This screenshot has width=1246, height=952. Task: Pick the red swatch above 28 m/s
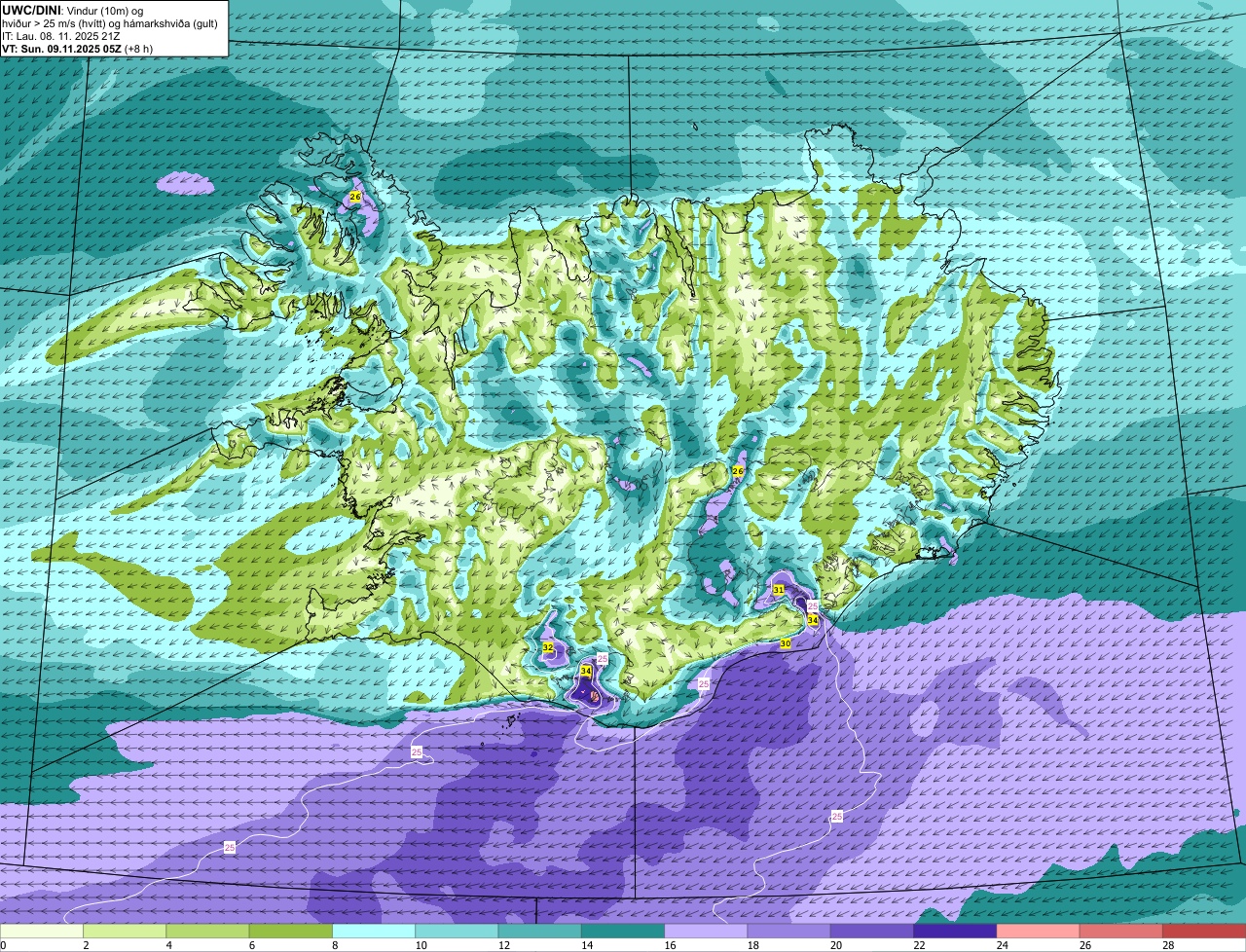pyautogui.click(x=1204, y=932)
